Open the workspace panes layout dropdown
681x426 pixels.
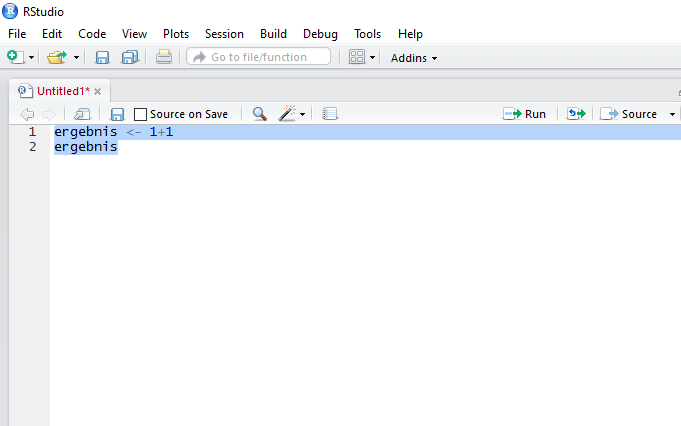click(x=362, y=58)
